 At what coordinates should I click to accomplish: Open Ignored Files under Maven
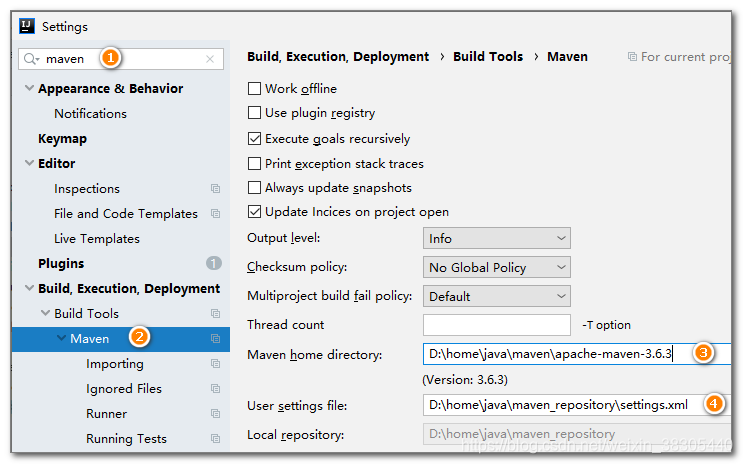coord(124,389)
